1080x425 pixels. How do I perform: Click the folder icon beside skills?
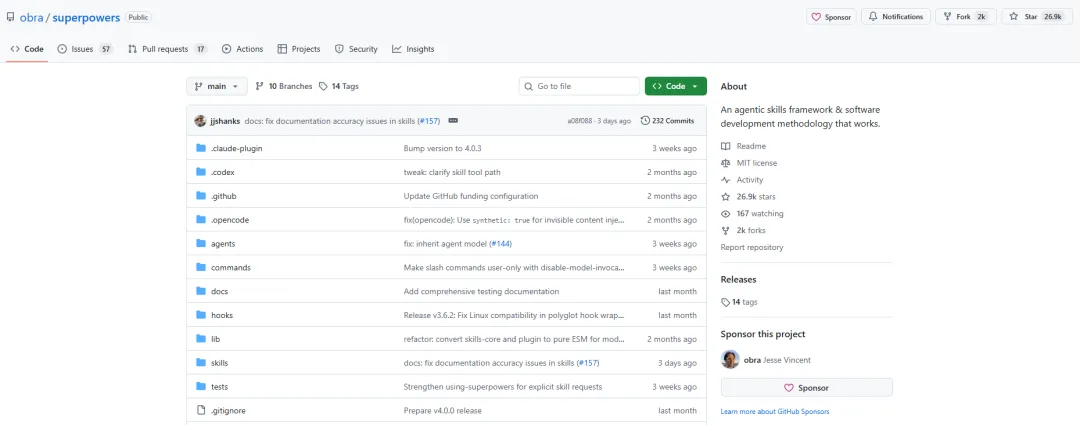pyautogui.click(x=201, y=363)
